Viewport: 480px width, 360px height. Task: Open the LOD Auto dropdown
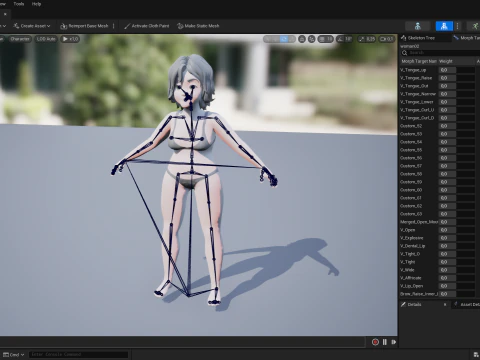point(46,39)
